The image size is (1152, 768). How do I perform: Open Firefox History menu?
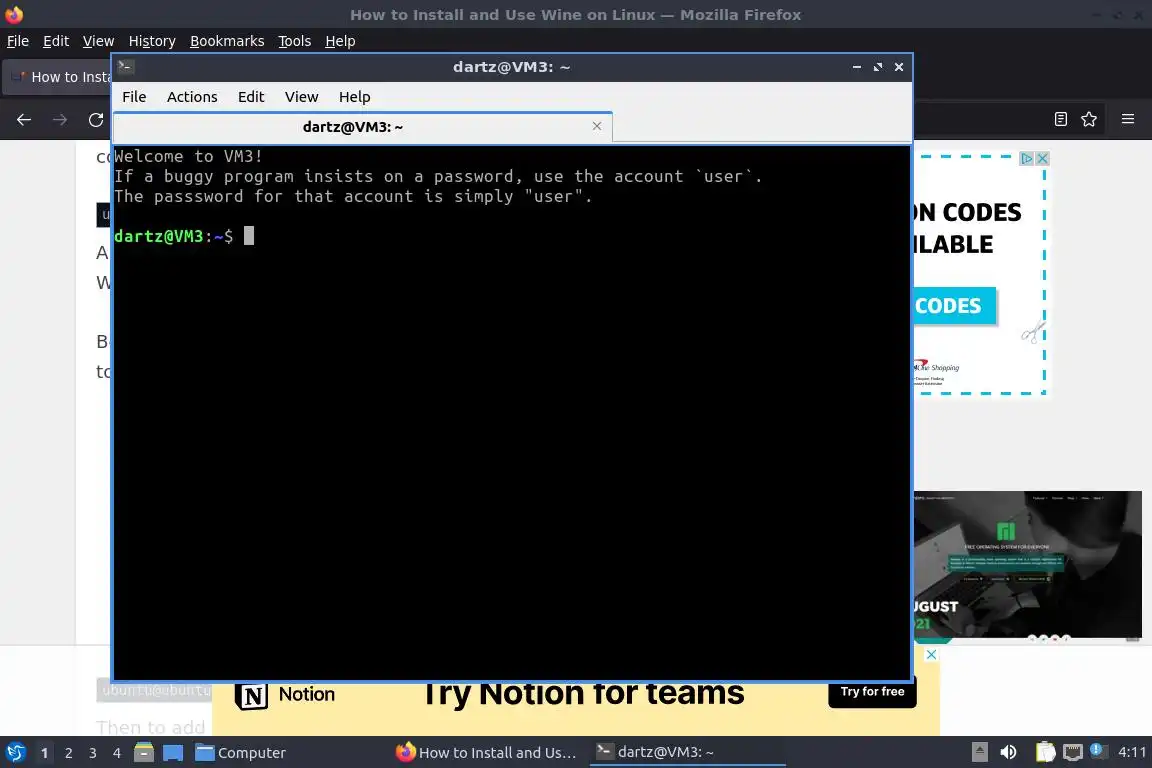(152, 41)
